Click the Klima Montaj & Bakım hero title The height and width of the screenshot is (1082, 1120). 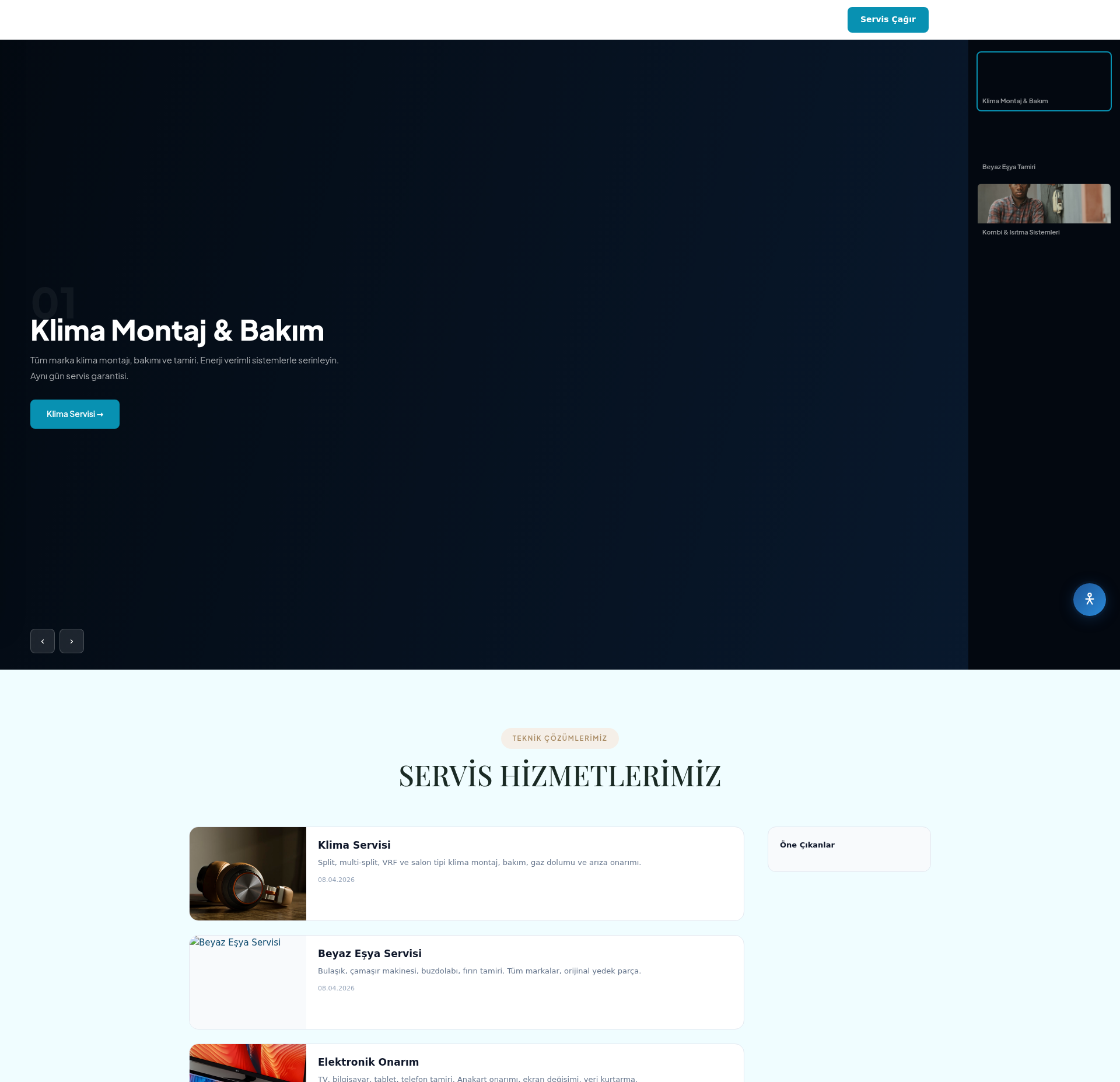[x=177, y=331]
